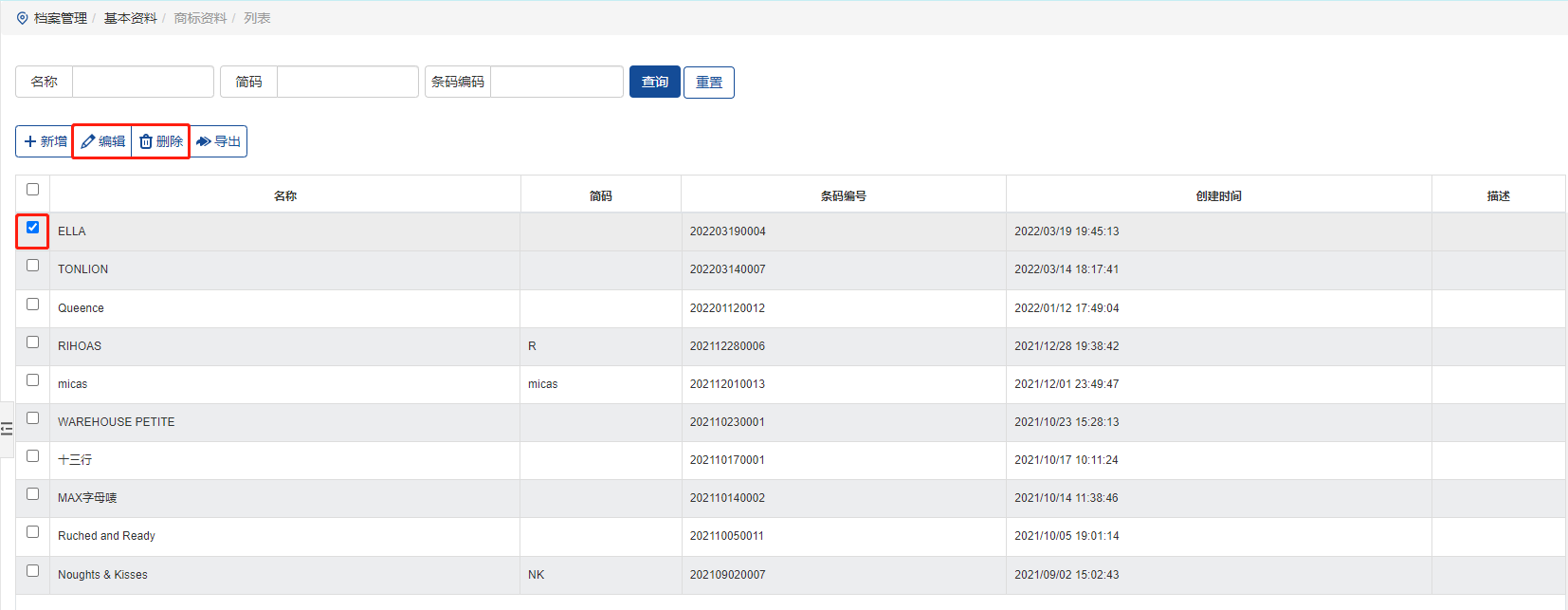Viewport: 1568px width, 610px height.
Task: Uncheck the ELLA row checkbox
Action: pyautogui.click(x=32, y=228)
